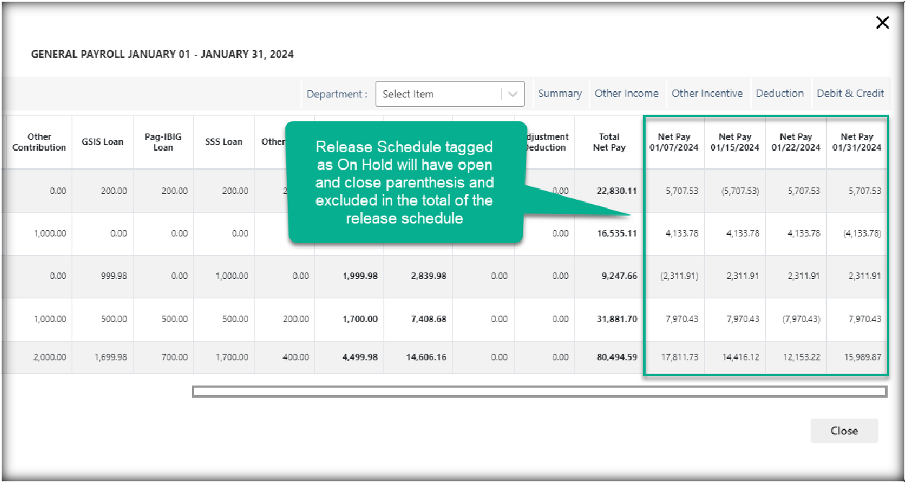
Task: Click the Net Pay 01/15/2024 column header
Action: coord(735,142)
